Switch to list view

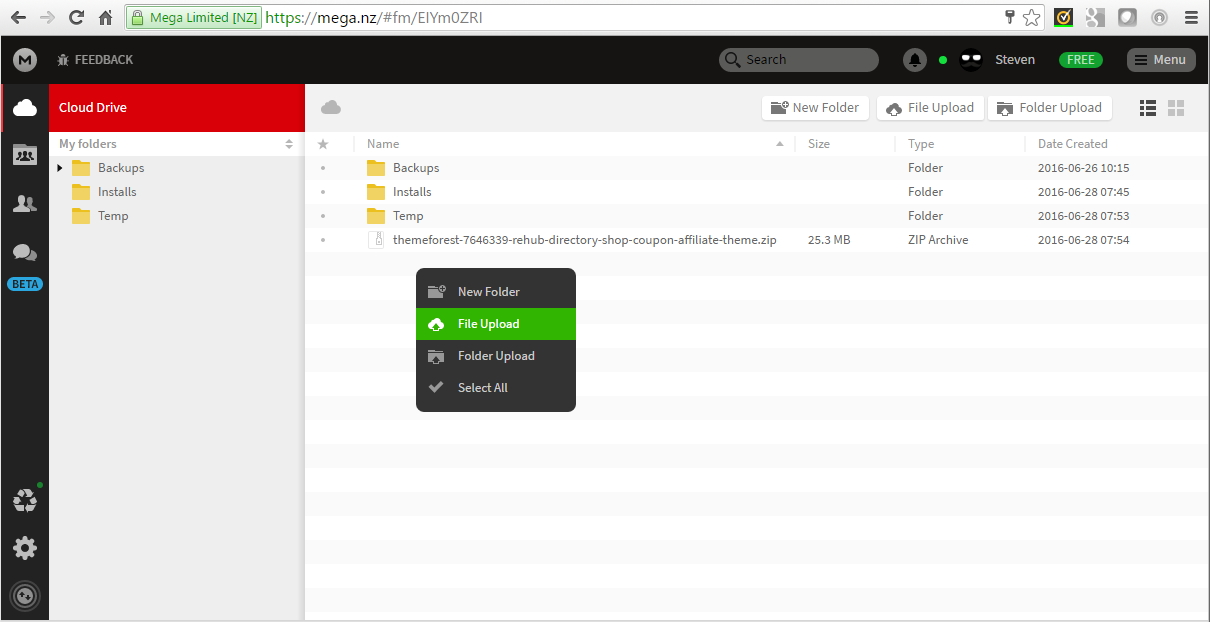coord(1148,108)
